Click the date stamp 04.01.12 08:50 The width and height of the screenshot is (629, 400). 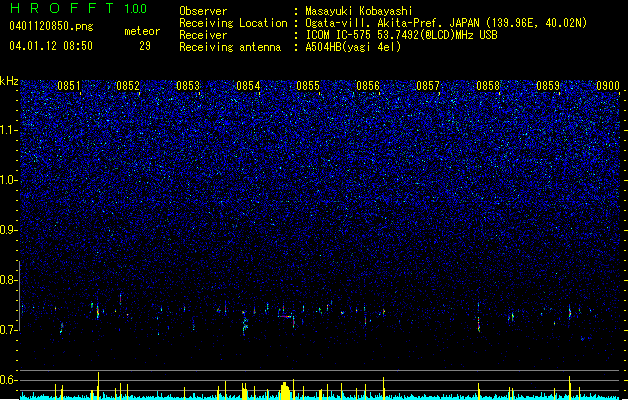tap(51, 46)
